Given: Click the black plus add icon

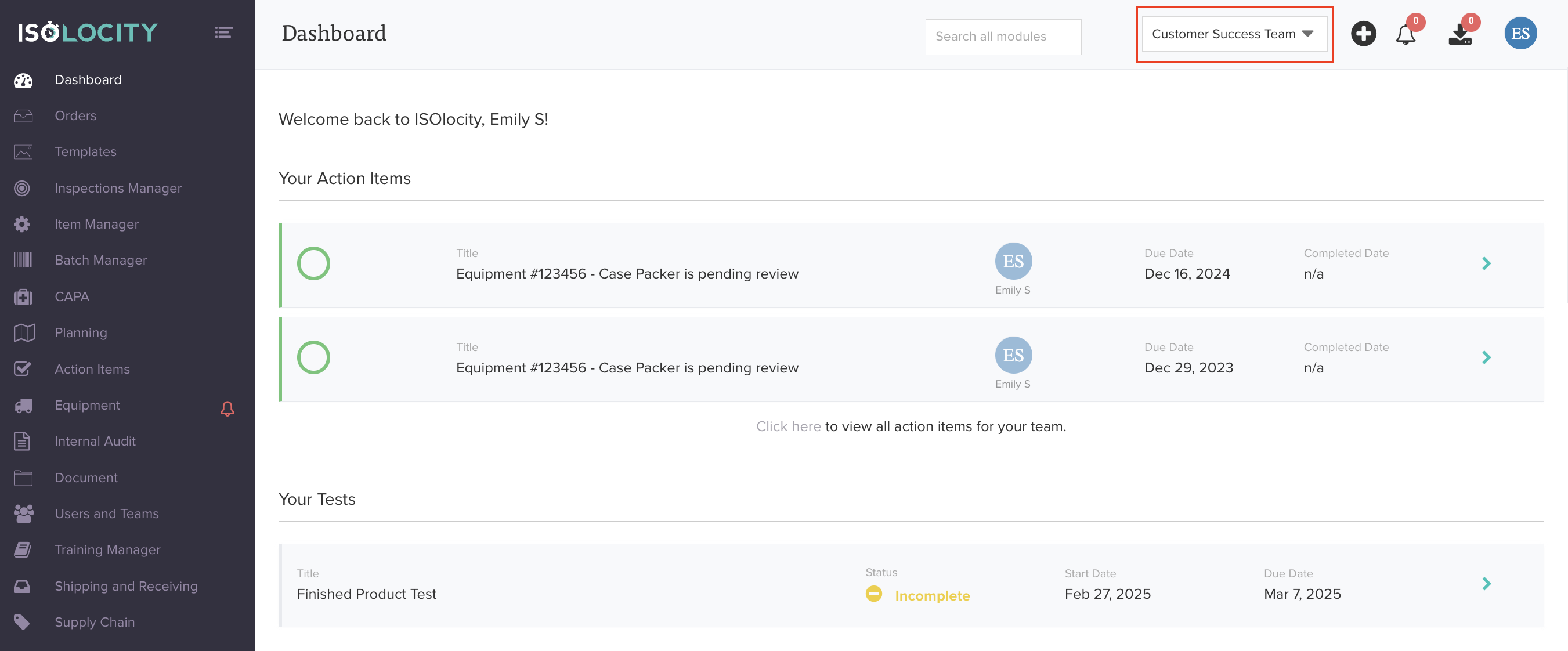Looking at the screenshot, I should click(x=1363, y=34).
